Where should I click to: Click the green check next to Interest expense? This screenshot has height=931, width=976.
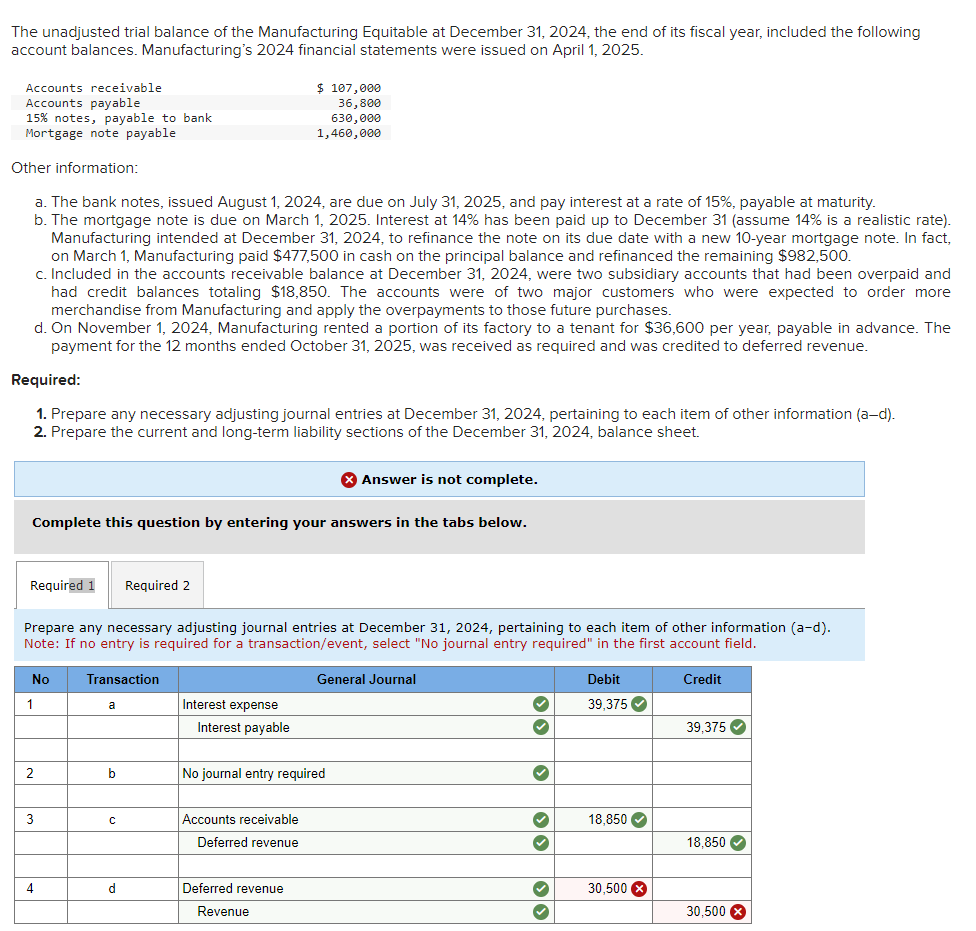coord(541,704)
